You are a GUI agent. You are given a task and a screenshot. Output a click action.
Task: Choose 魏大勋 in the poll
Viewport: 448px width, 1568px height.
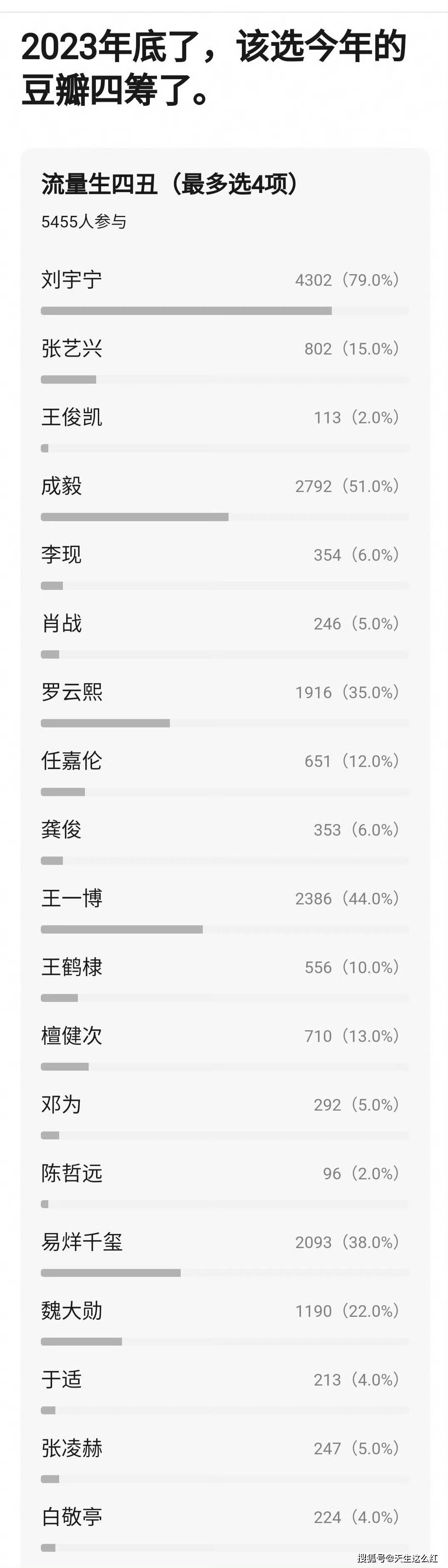click(x=72, y=1311)
